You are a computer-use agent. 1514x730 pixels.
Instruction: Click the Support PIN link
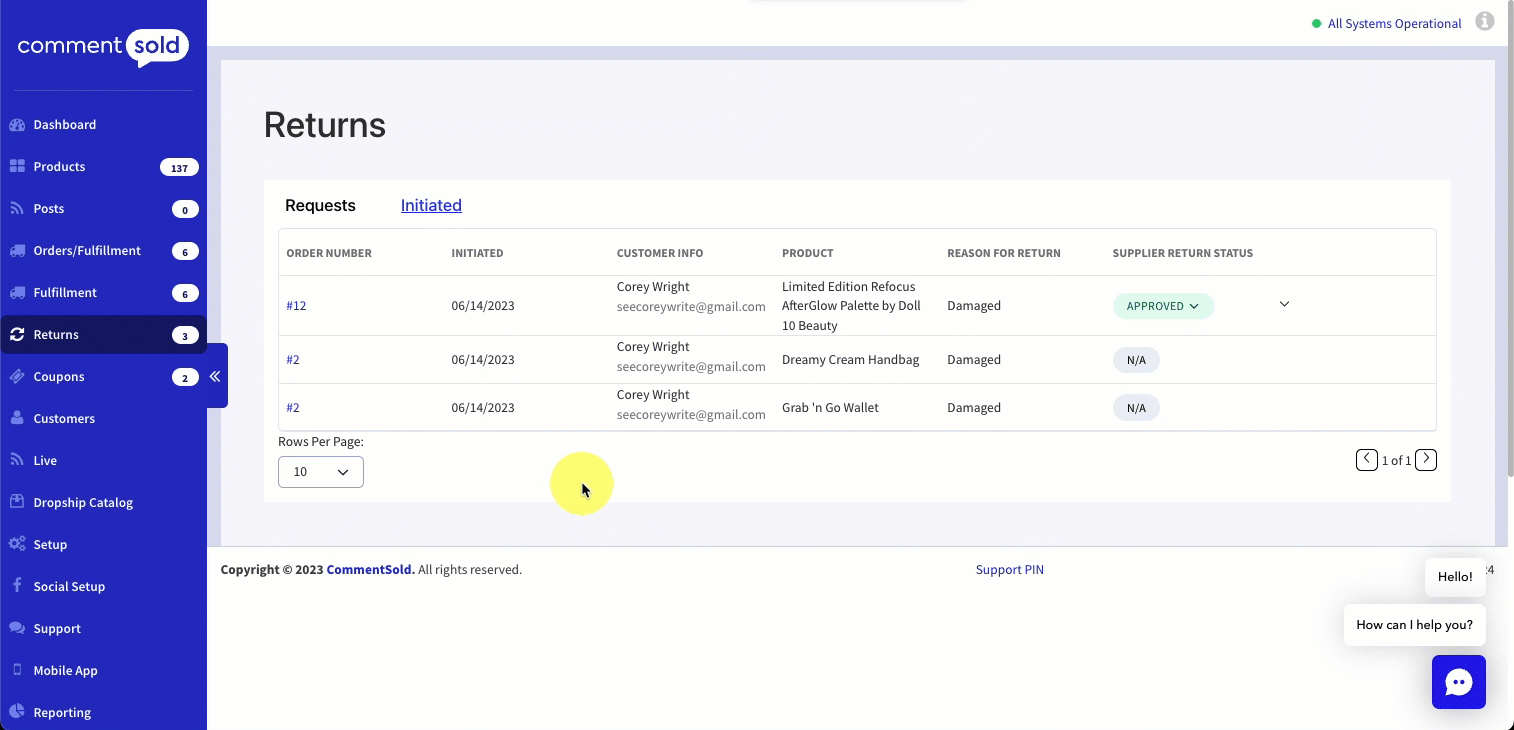[1009, 570]
